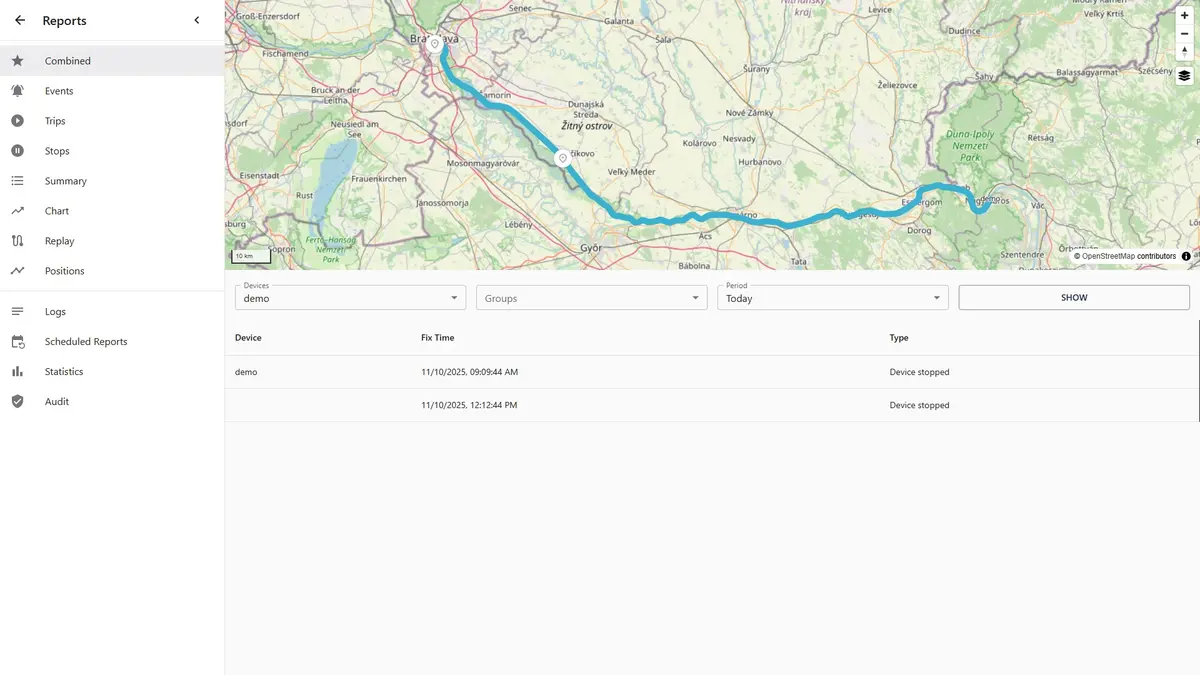
Task: Open the OpenStreetMap contributors link
Action: pos(1125,256)
